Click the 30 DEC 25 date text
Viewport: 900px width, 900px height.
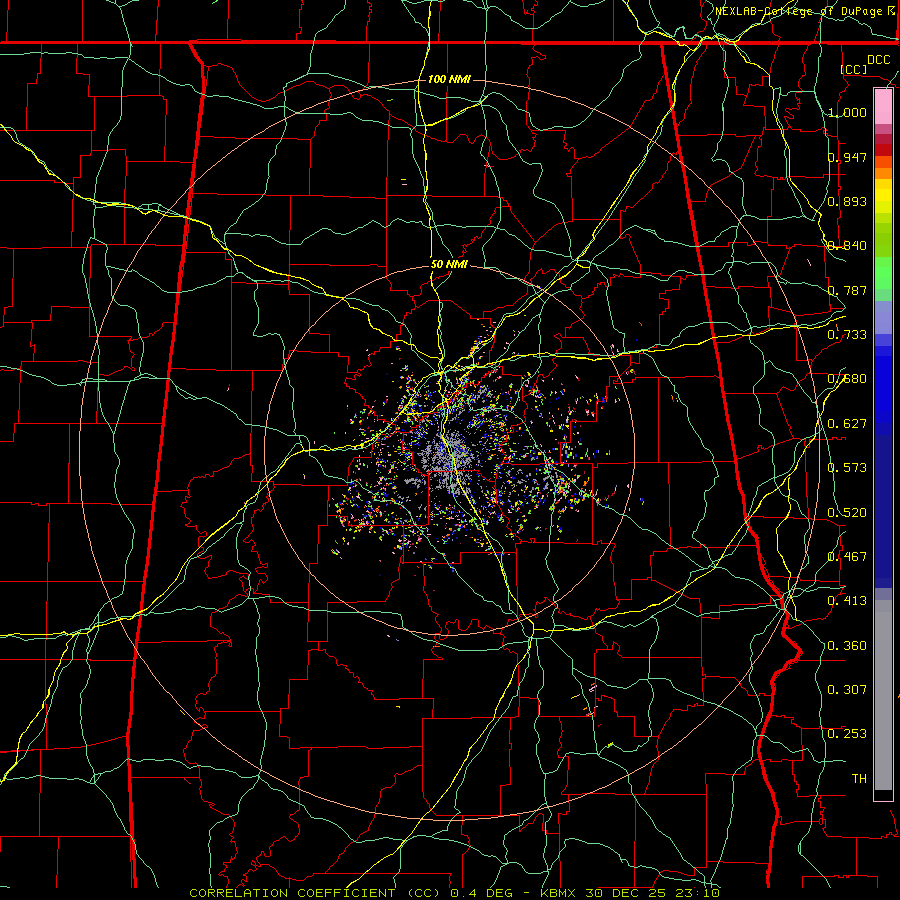pos(624,893)
